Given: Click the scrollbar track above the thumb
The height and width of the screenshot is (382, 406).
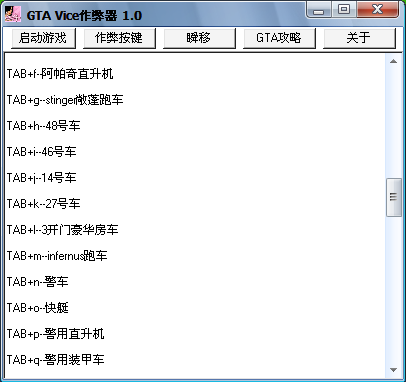Looking at the screenshot, I should pos(393,123).
